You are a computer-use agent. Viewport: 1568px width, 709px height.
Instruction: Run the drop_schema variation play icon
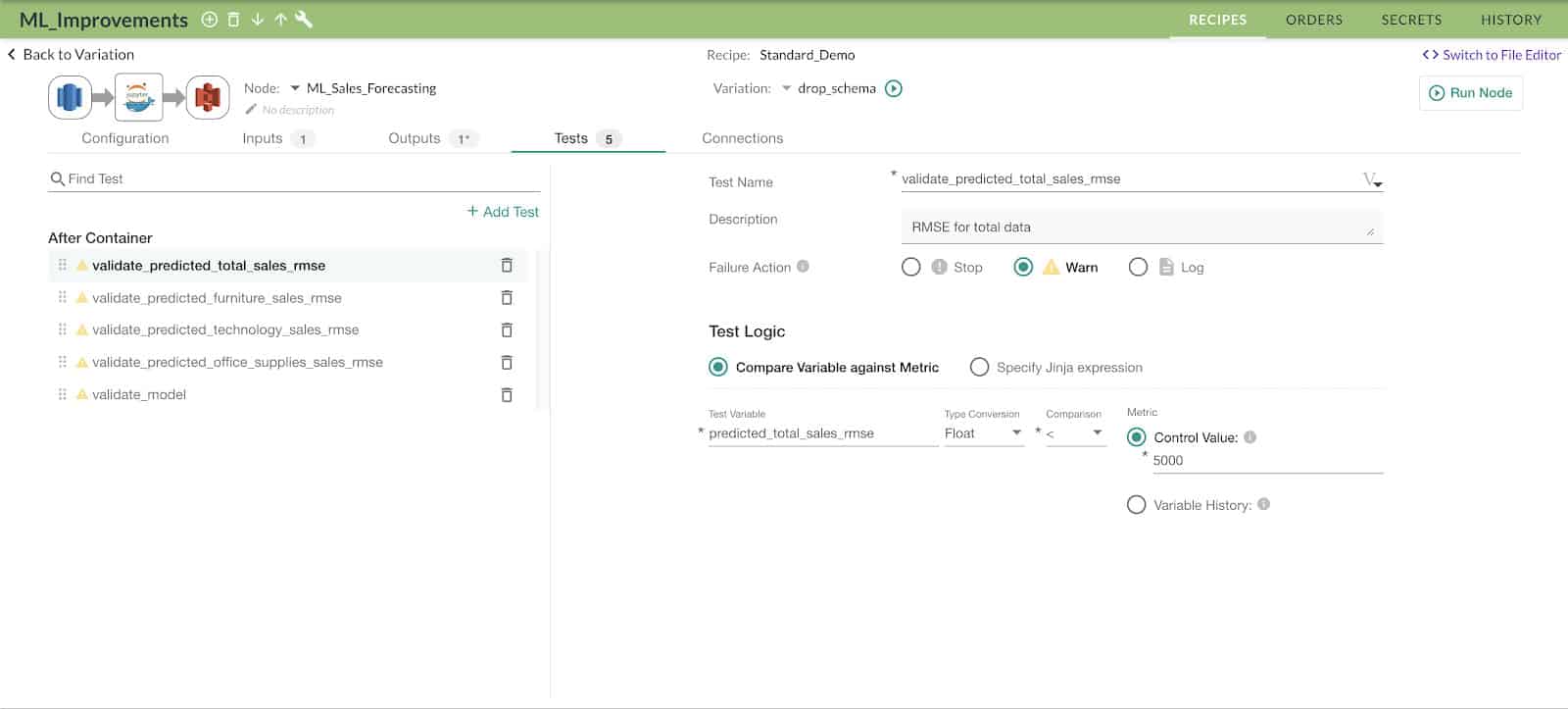(x=894, y=88)
